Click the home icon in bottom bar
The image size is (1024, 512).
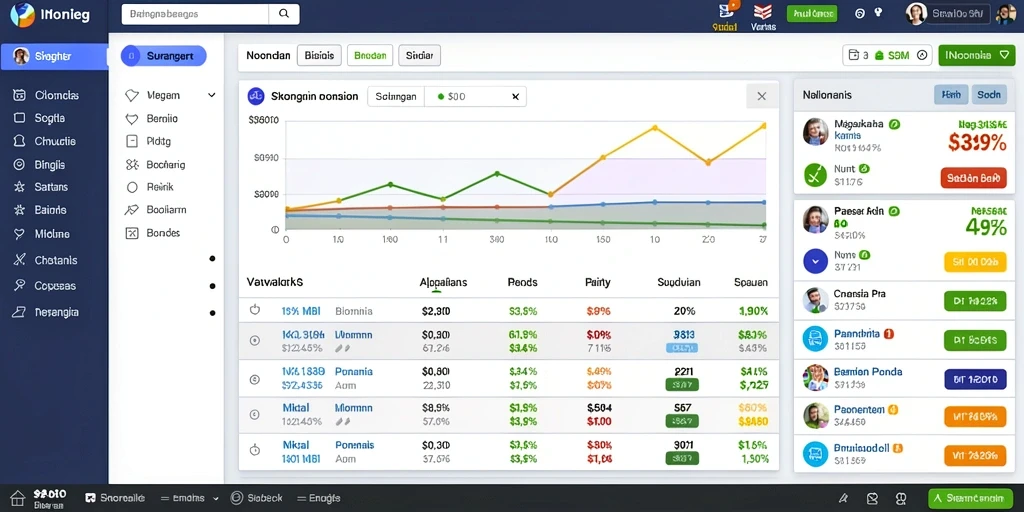coord(18,498)
